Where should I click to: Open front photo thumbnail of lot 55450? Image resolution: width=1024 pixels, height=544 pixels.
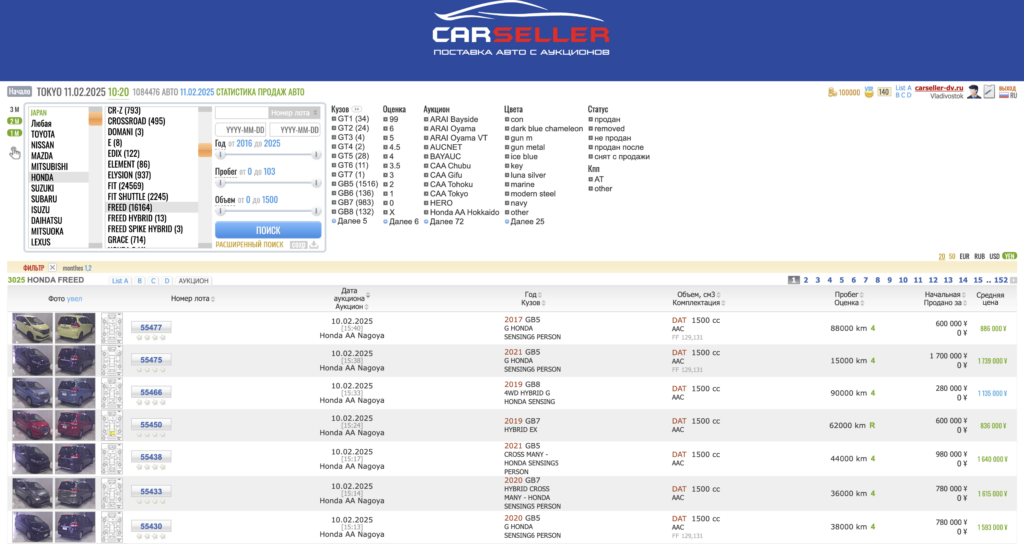(x=33, y=425)
